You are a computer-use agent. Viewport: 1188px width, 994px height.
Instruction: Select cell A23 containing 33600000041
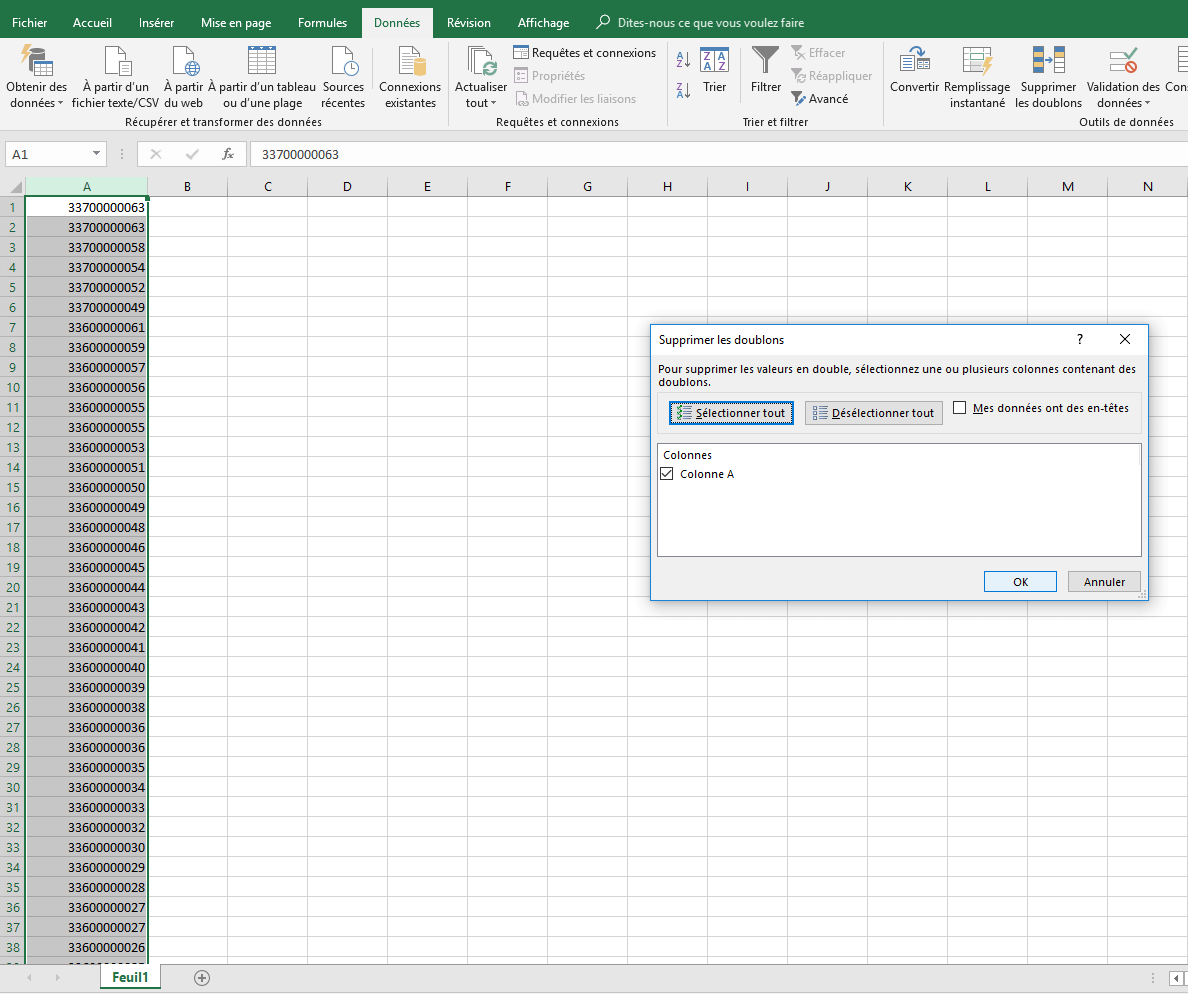[86, 647]
